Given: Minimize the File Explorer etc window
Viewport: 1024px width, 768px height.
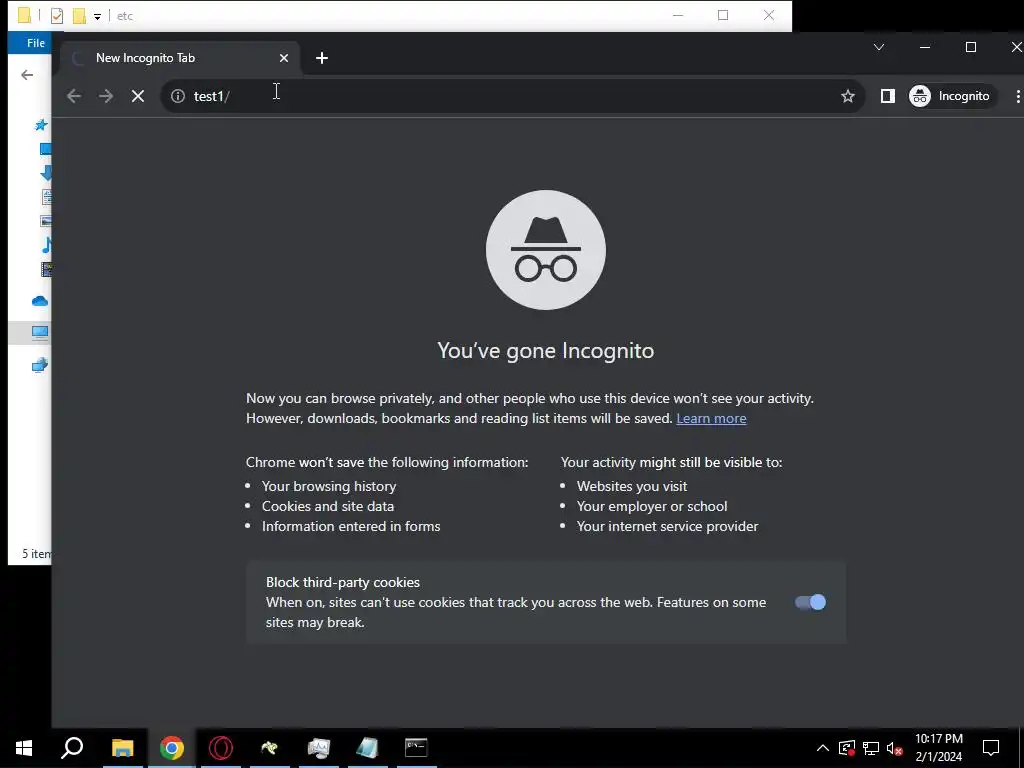Looking at the screenshot, I should (678, 15).
